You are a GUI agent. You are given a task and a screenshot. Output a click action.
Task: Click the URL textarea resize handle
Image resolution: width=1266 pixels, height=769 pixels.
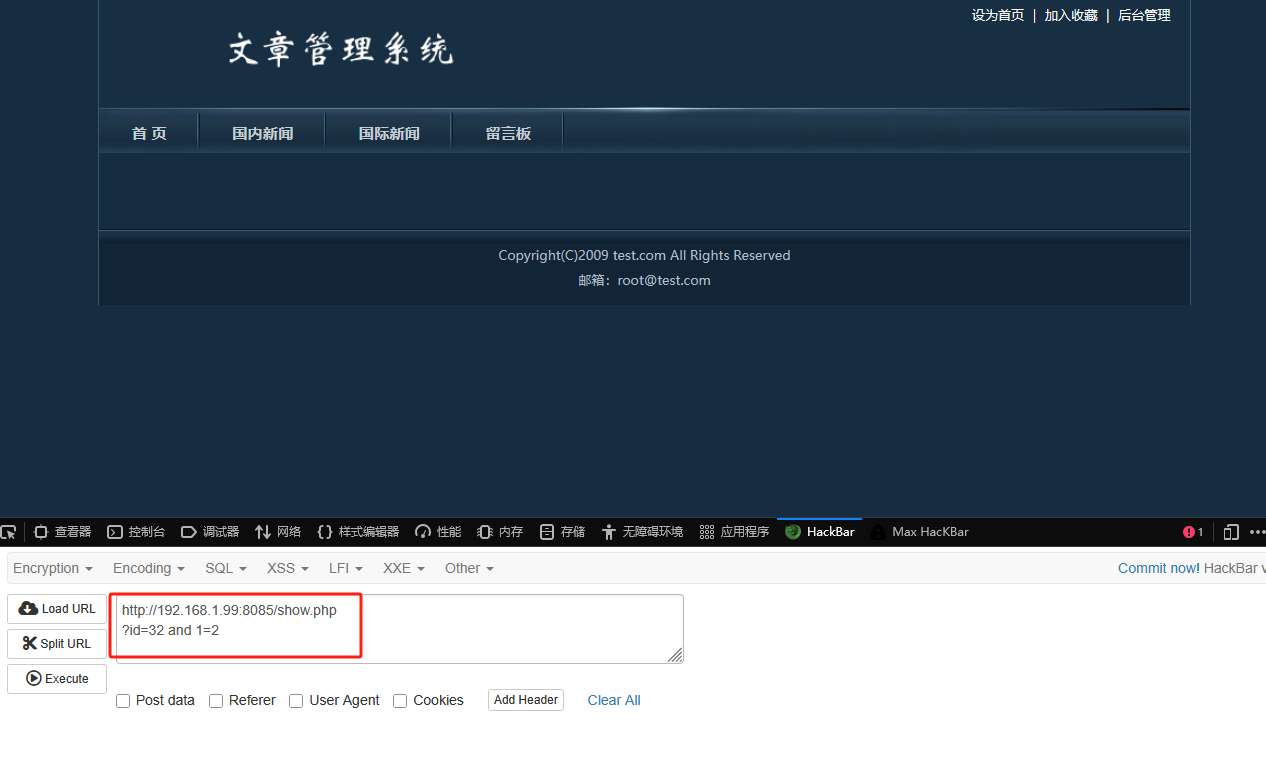pos(676,655)
